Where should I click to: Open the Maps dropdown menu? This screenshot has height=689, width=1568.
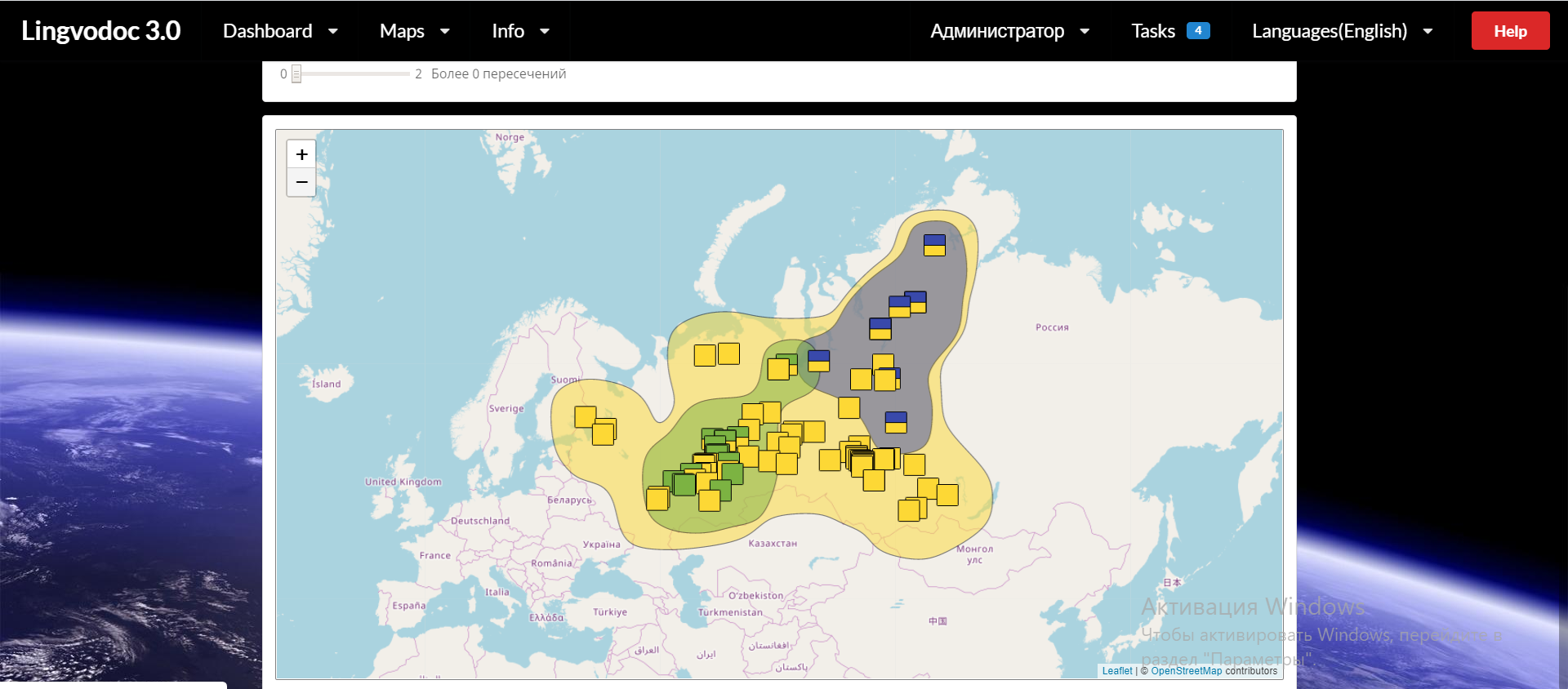click(414, 31)
